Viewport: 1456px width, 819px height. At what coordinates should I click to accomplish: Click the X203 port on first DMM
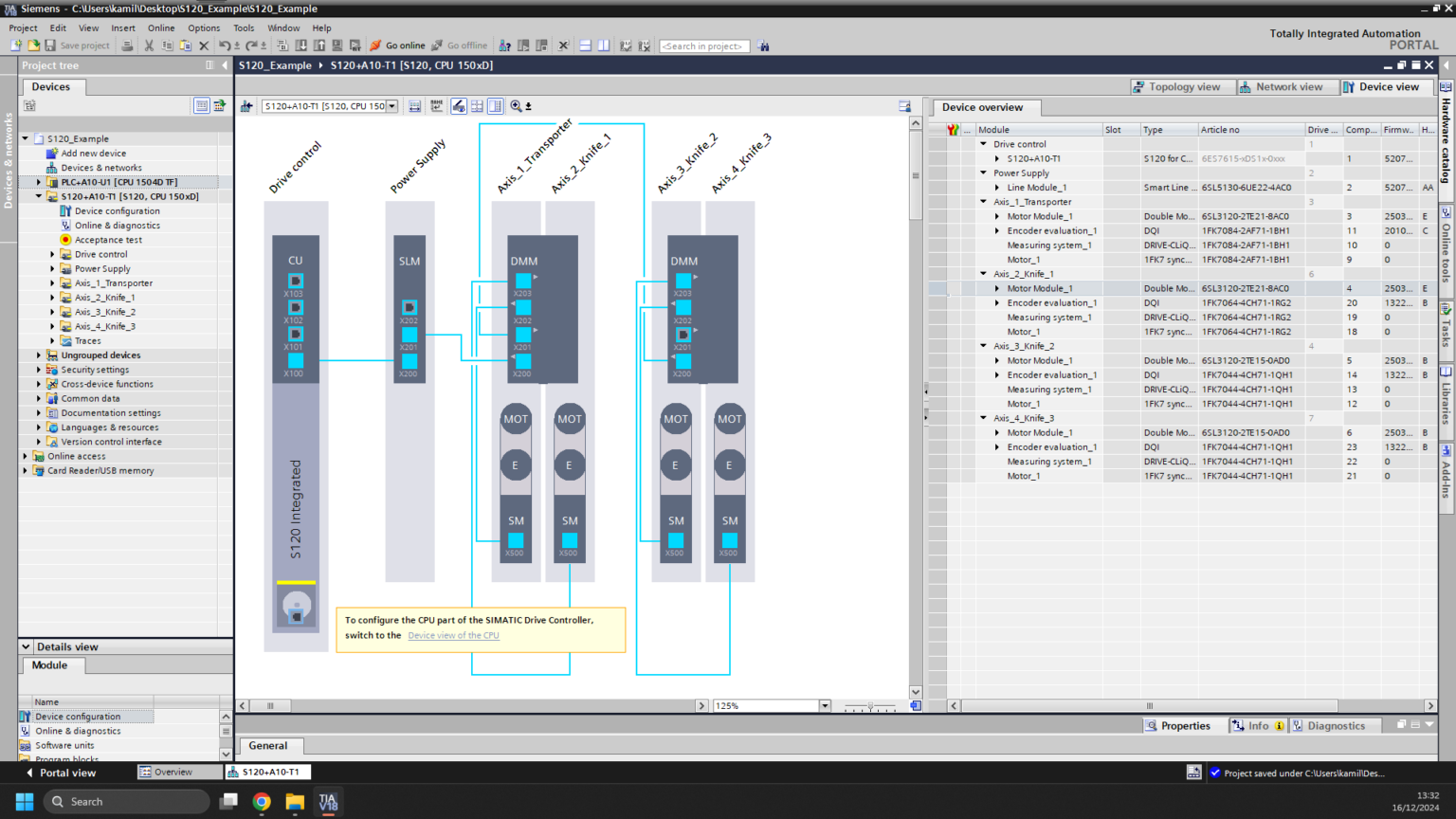(x=523, y=281)
